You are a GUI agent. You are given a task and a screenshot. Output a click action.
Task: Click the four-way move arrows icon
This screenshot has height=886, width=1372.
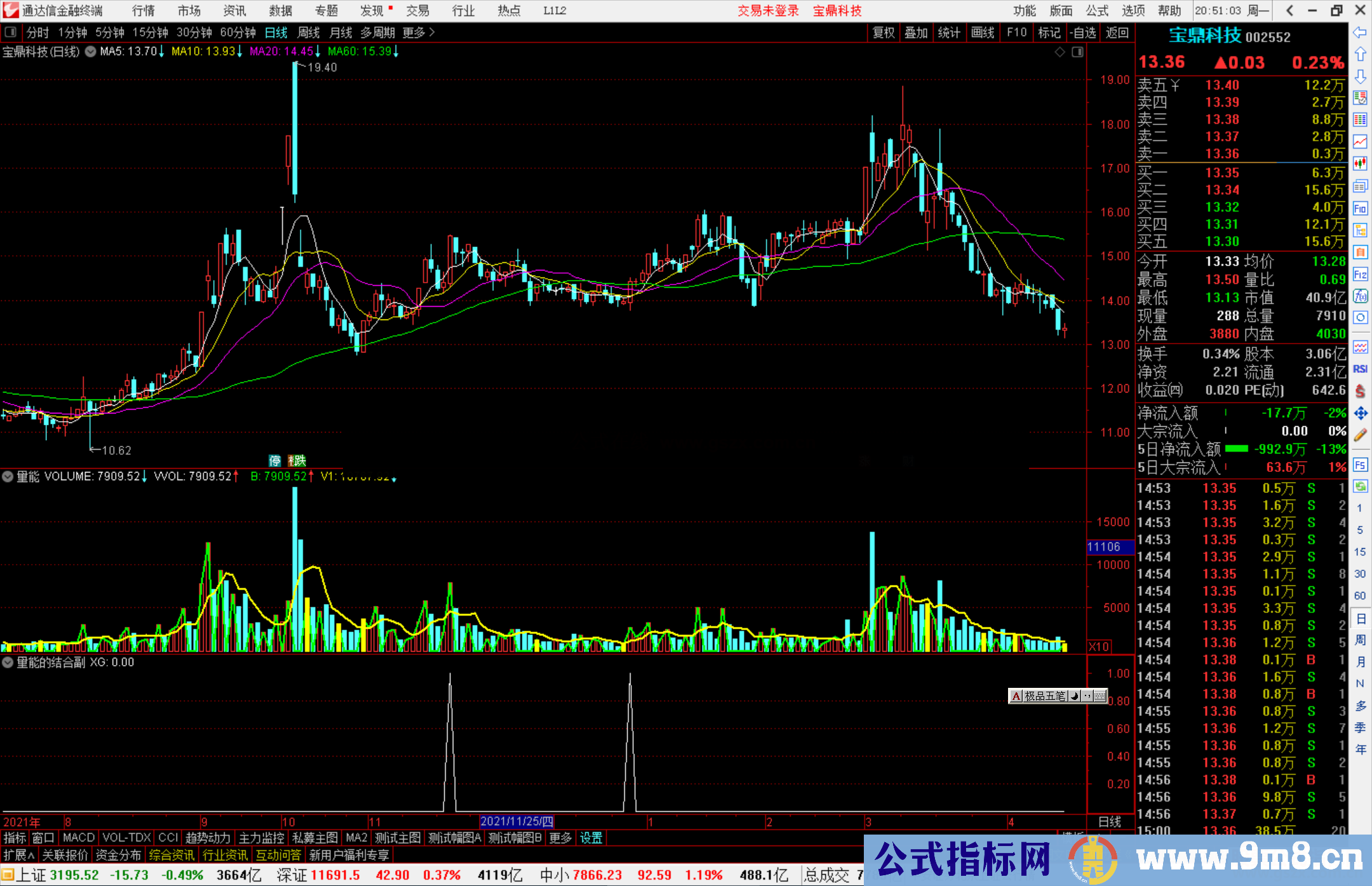1360,413
